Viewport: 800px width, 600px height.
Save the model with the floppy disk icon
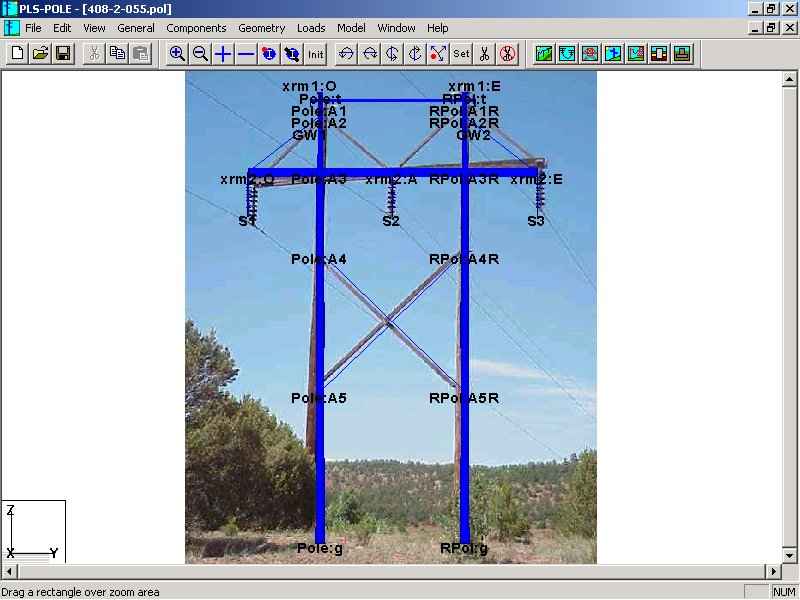pyautogui.click(x=63, y=54)
